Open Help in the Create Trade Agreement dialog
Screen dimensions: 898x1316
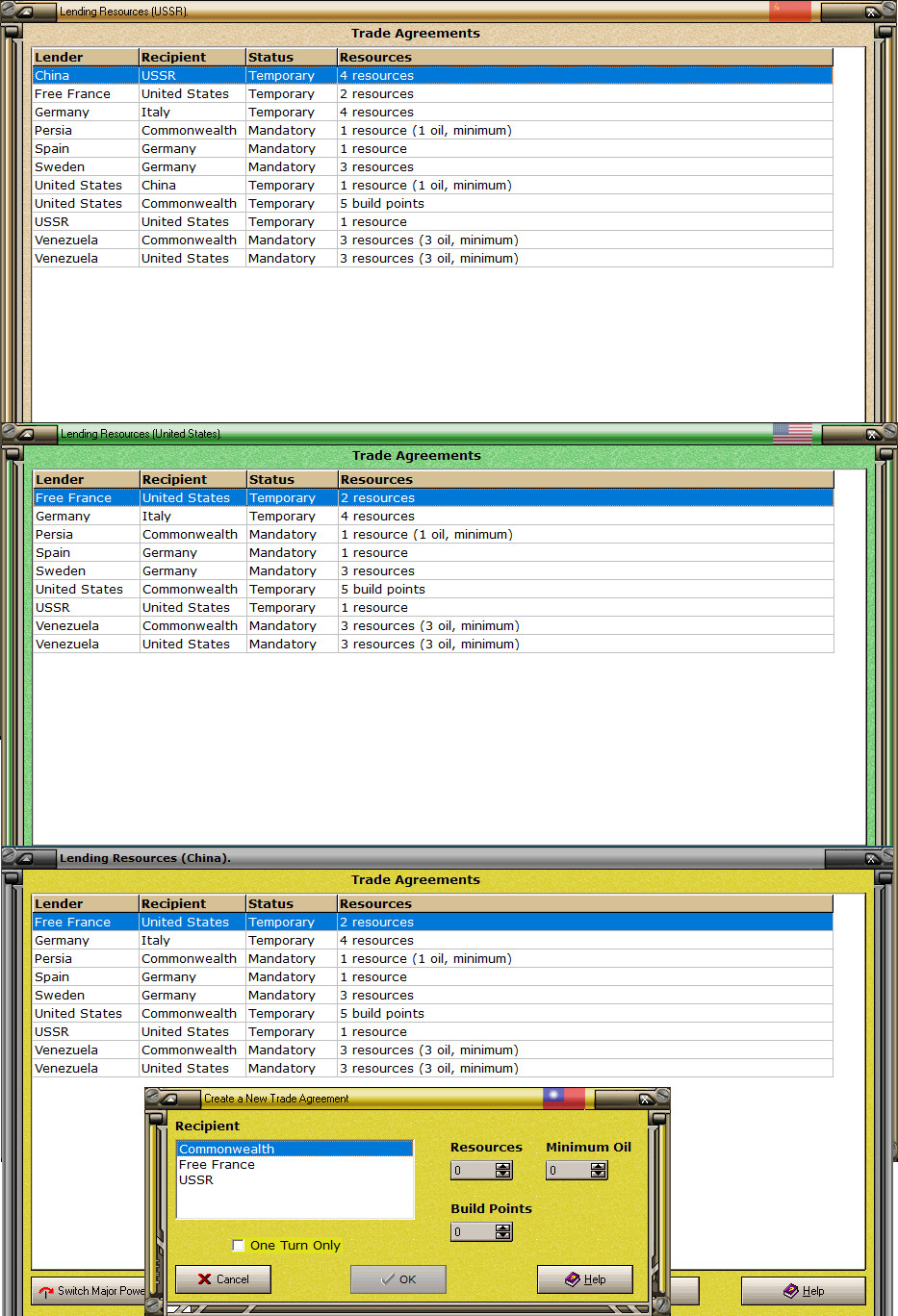tap(585, 1279)
